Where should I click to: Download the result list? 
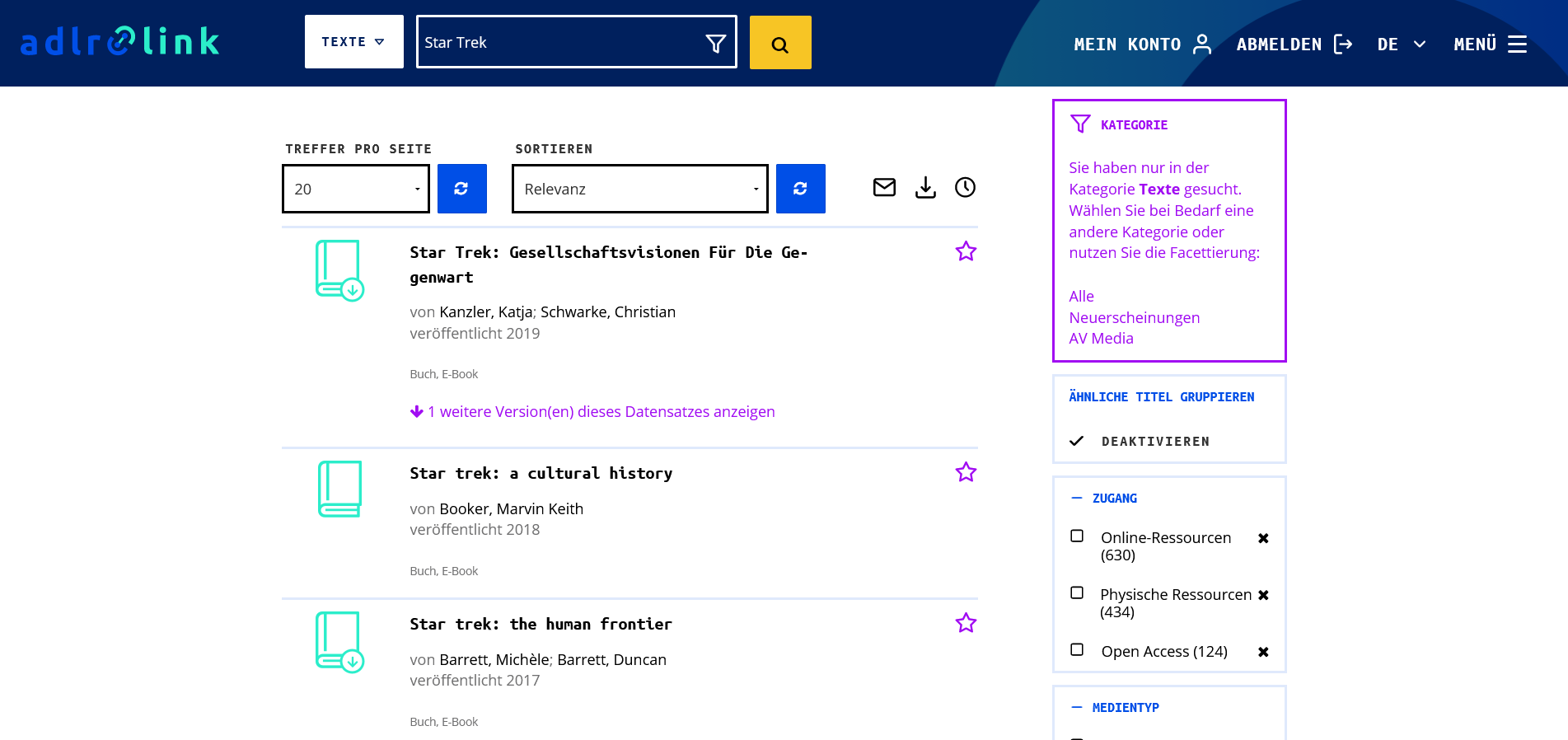[925, 188]
